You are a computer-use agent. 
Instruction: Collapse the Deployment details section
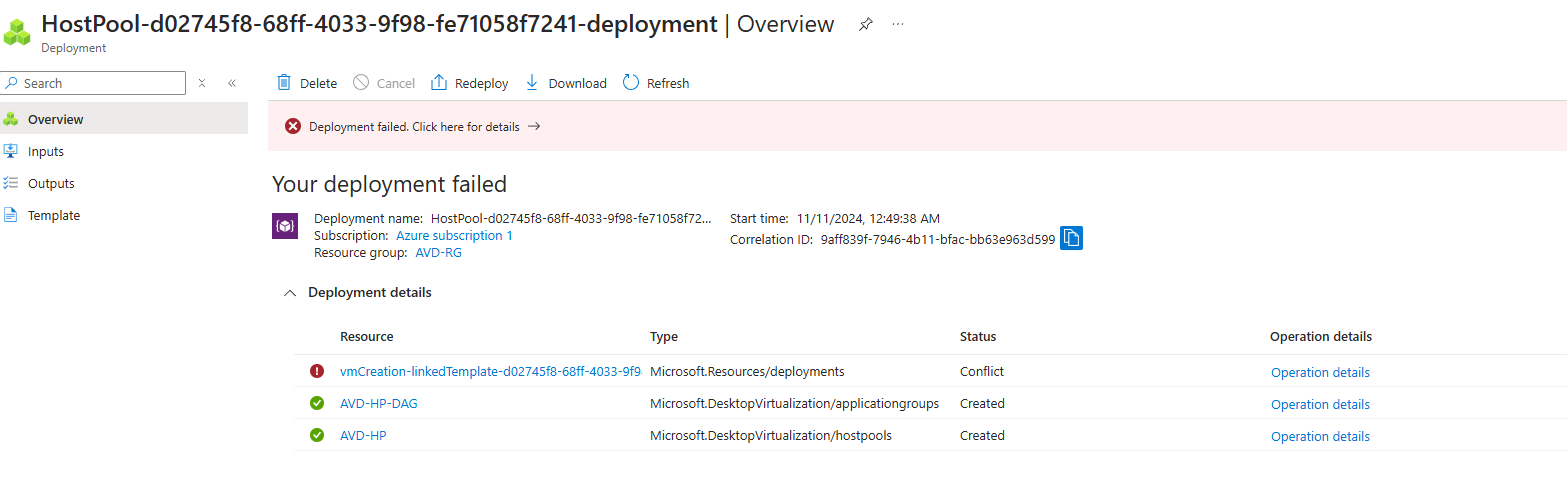(x=290, y=293)
